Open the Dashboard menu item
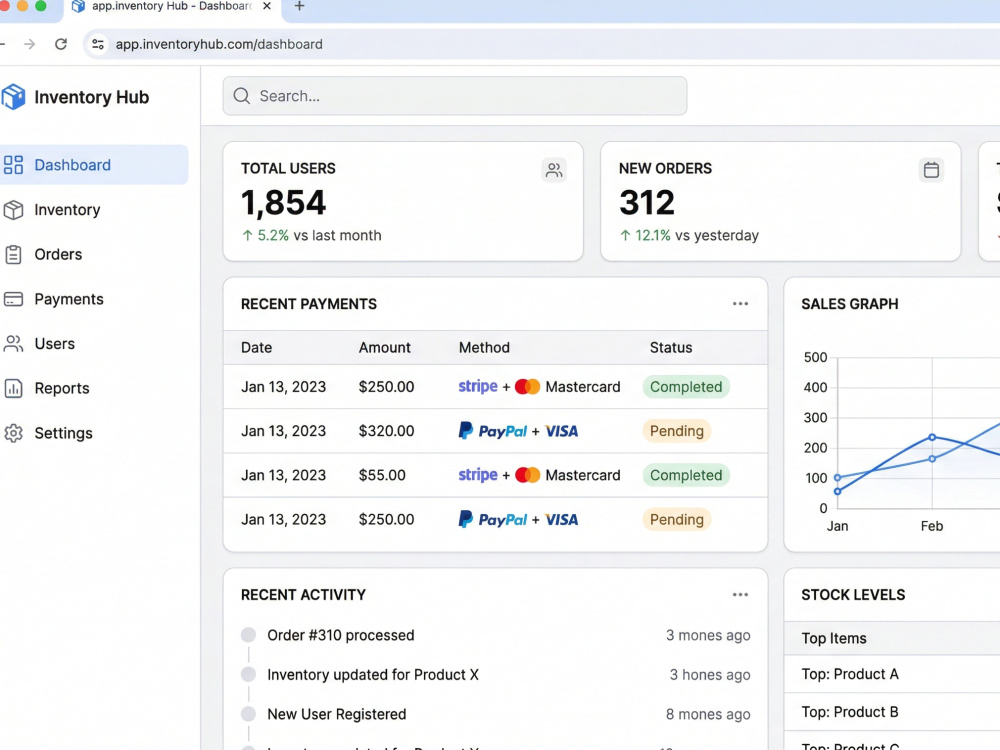Viewport: 1000px width, 750px height. click(94, 165)
